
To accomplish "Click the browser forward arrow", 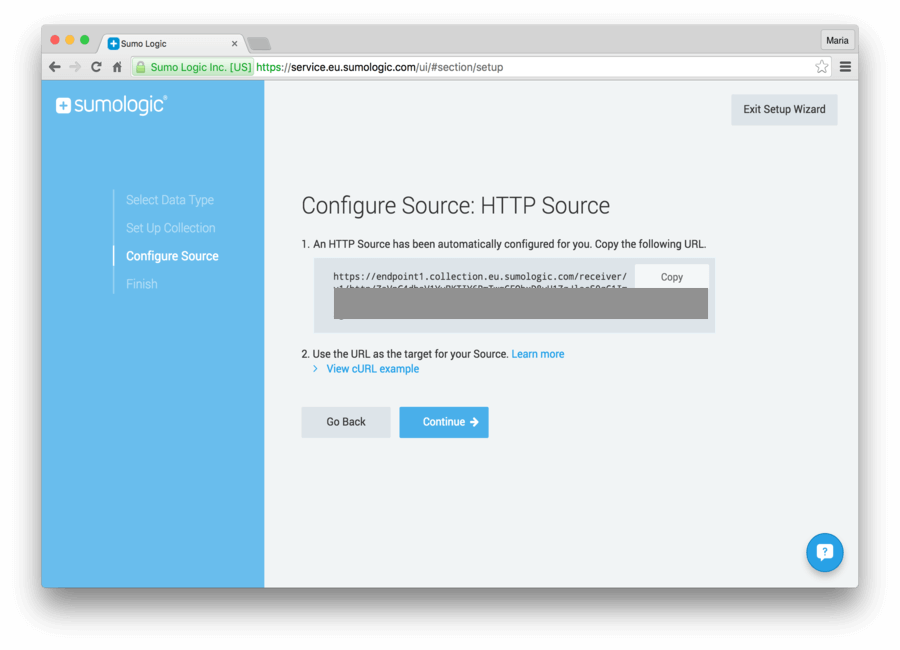I will (x=75, y=67).
